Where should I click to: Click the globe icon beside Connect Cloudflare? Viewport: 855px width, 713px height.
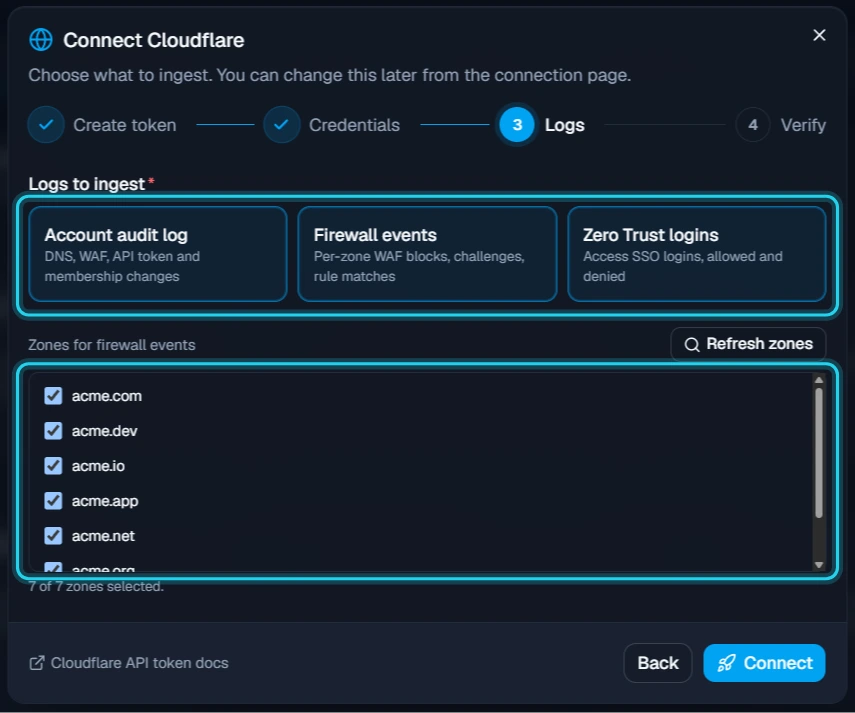click(x=41, y=40)
